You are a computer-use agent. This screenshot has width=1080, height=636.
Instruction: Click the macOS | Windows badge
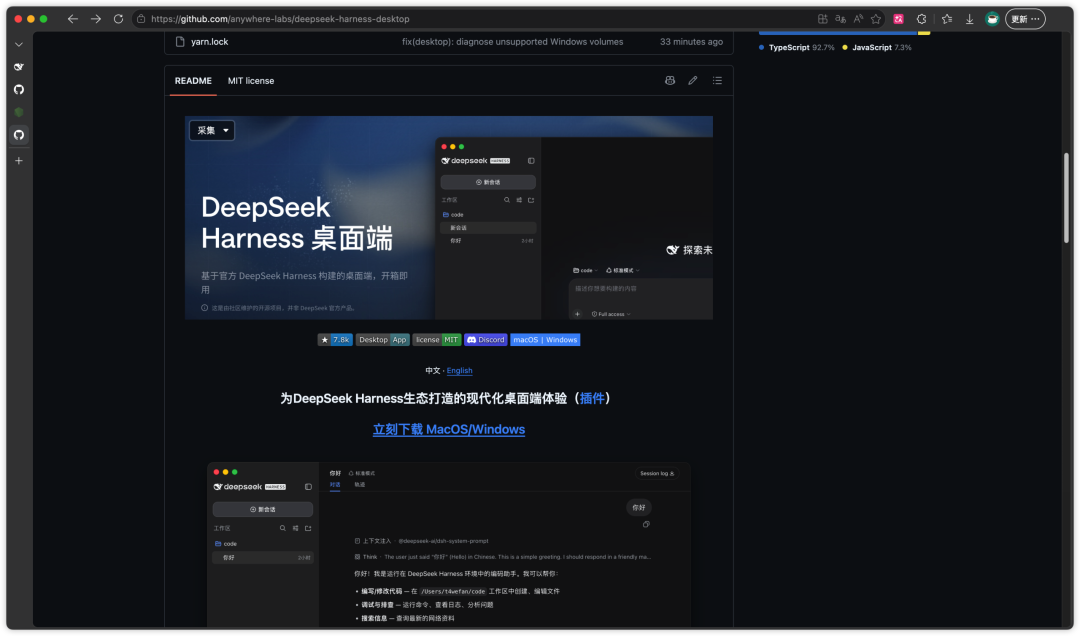[x=545, y=340]
